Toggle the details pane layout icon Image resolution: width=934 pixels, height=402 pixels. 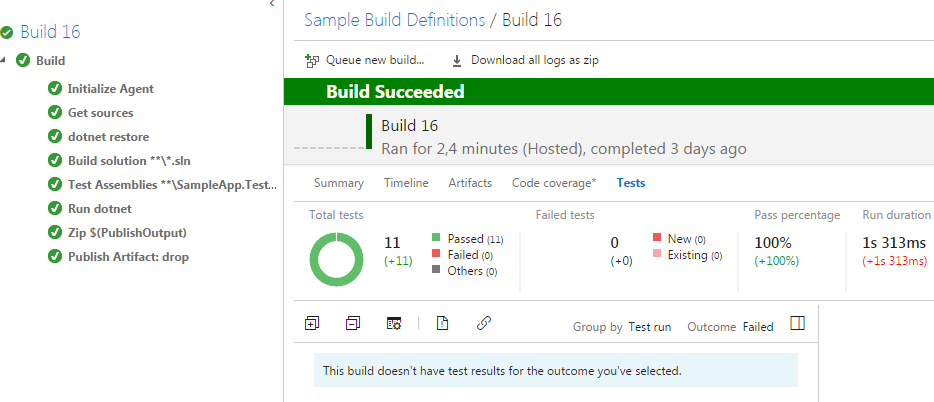[x=797, y=323]
